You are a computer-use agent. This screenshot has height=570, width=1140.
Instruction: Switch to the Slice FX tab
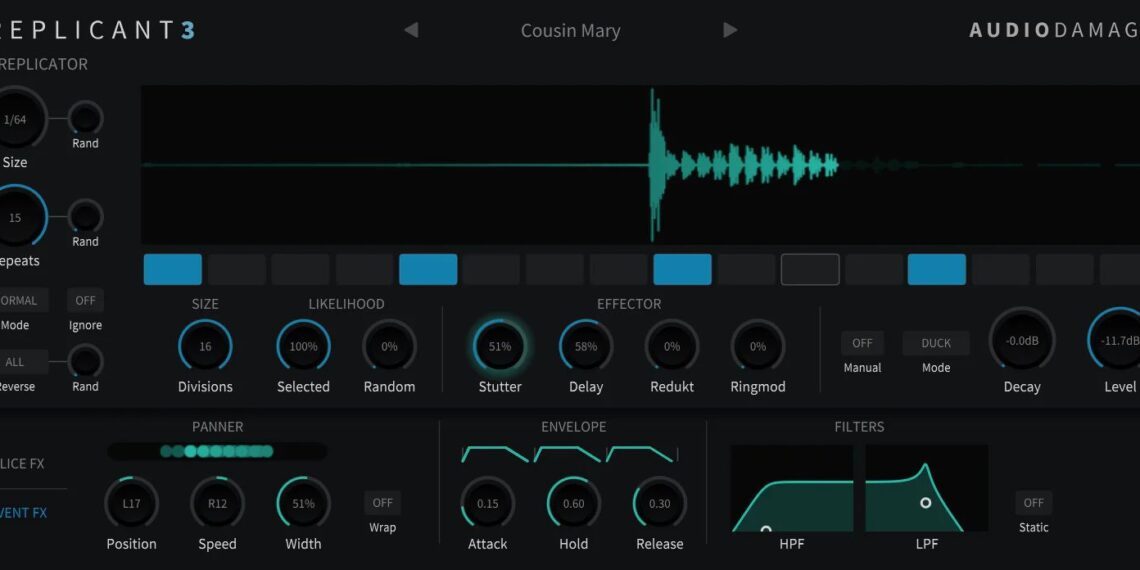(24, 464)
